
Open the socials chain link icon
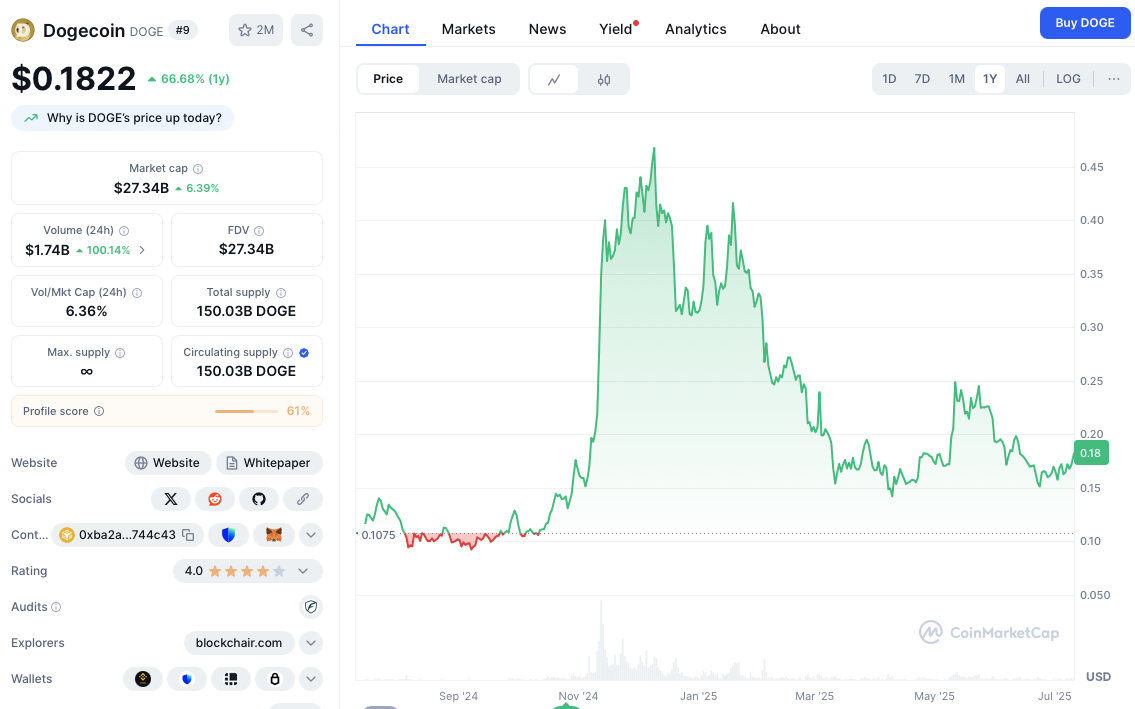(303, 499)
